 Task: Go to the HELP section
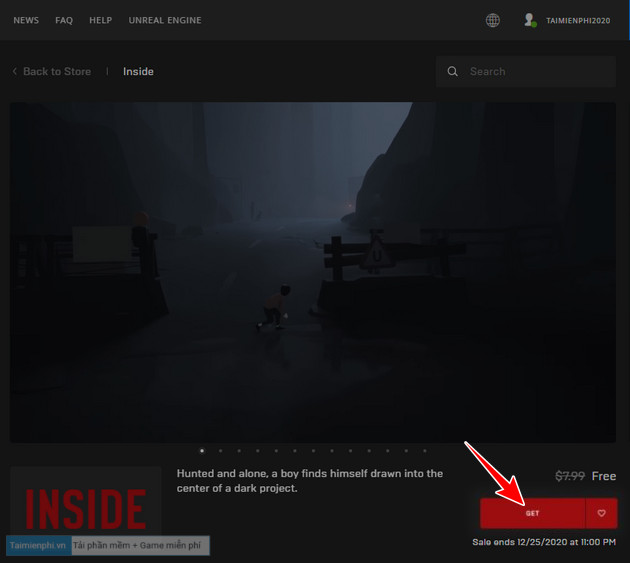(100, 20)
